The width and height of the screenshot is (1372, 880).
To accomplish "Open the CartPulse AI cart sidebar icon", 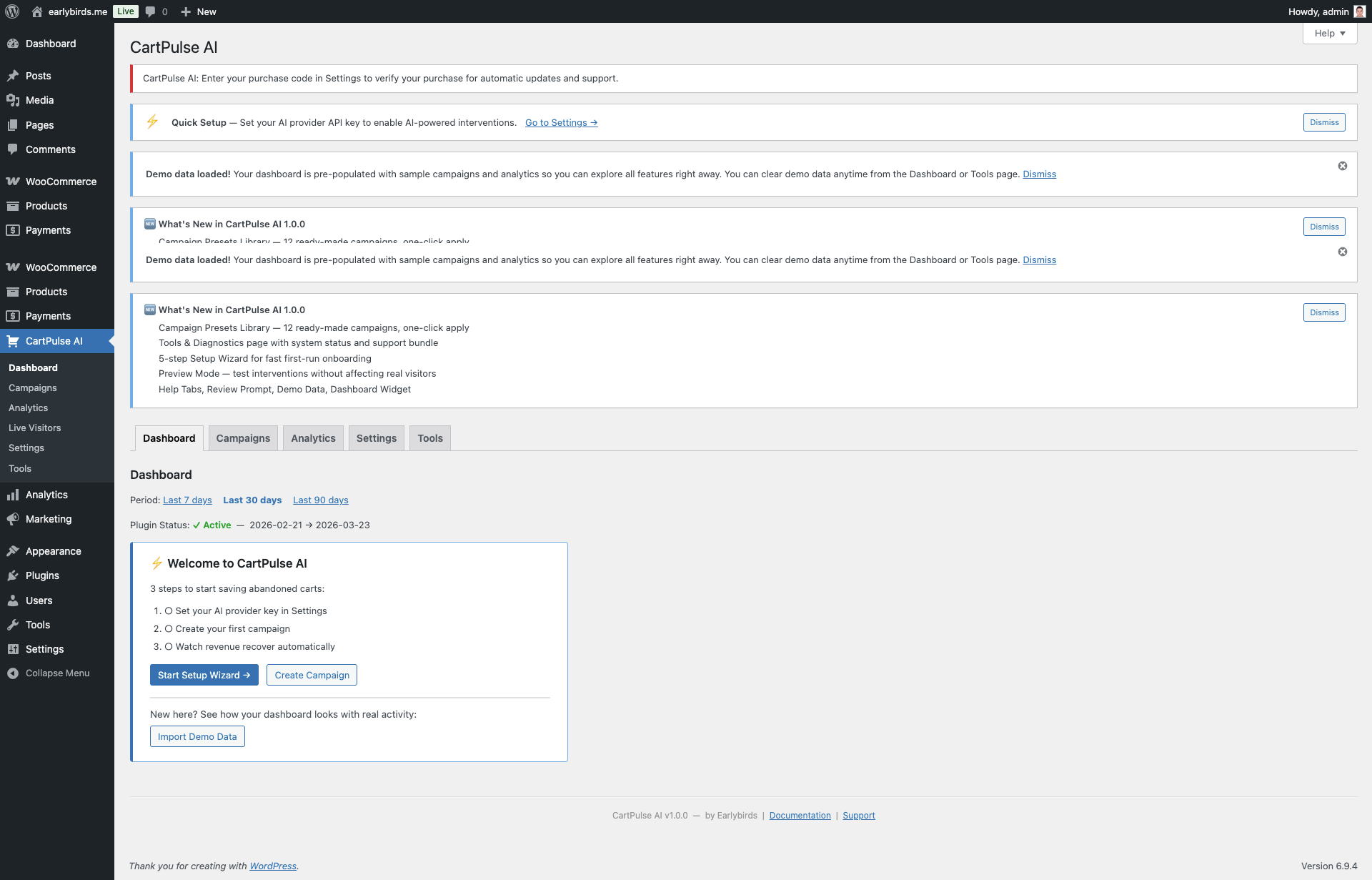I will (13, 341).
